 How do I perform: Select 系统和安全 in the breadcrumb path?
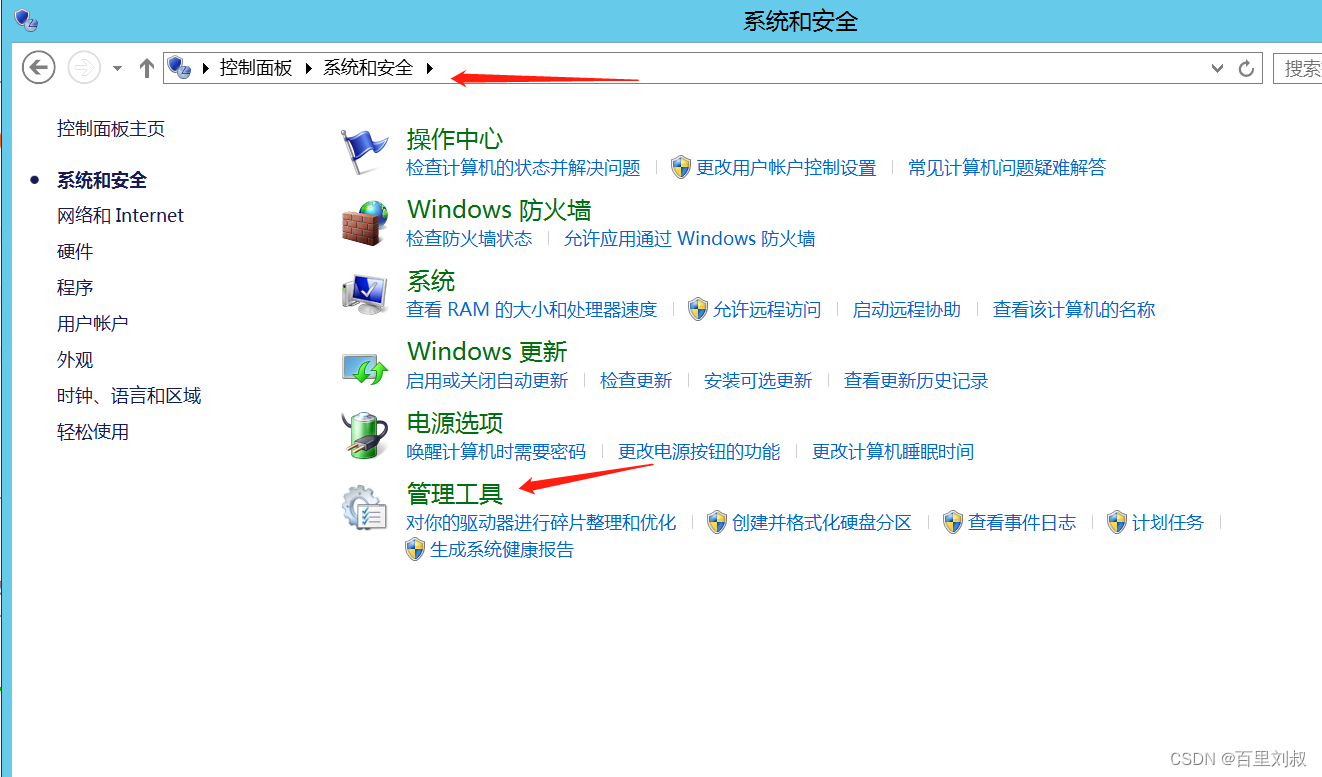point(368,68)
